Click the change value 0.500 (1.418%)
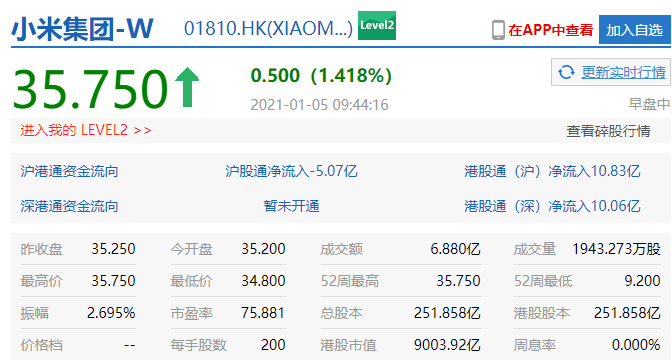672x360 pixels. click(321, 76)
